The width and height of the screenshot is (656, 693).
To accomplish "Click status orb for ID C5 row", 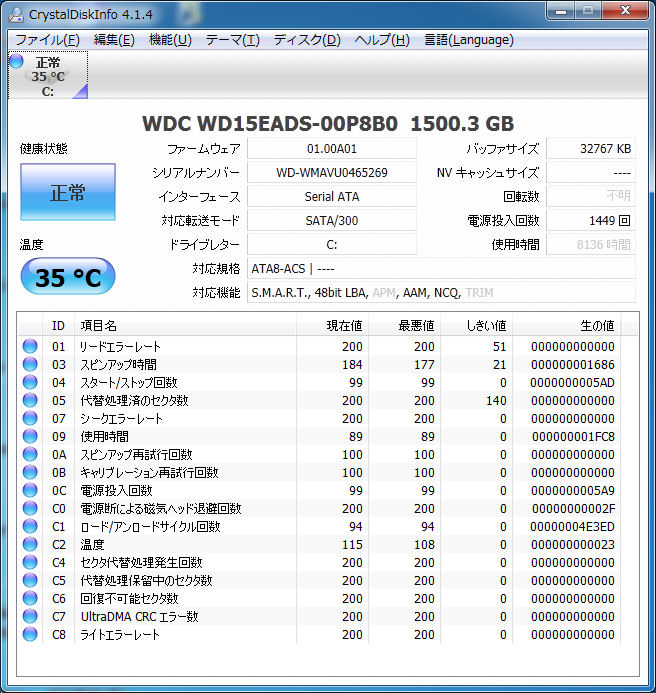I will [30, 580].
